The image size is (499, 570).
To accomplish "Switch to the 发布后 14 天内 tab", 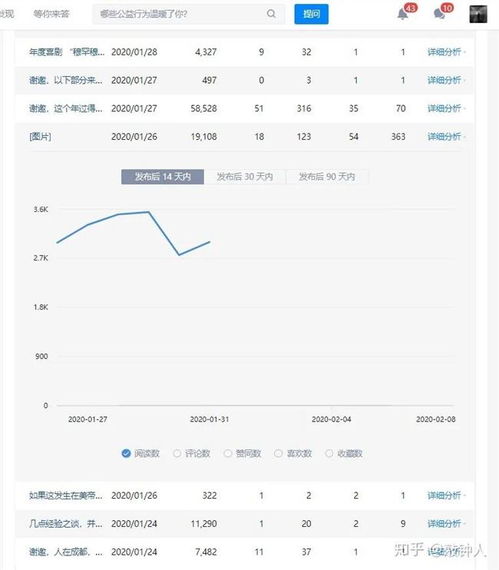I will pyautogui.click(x=162, y=177).
